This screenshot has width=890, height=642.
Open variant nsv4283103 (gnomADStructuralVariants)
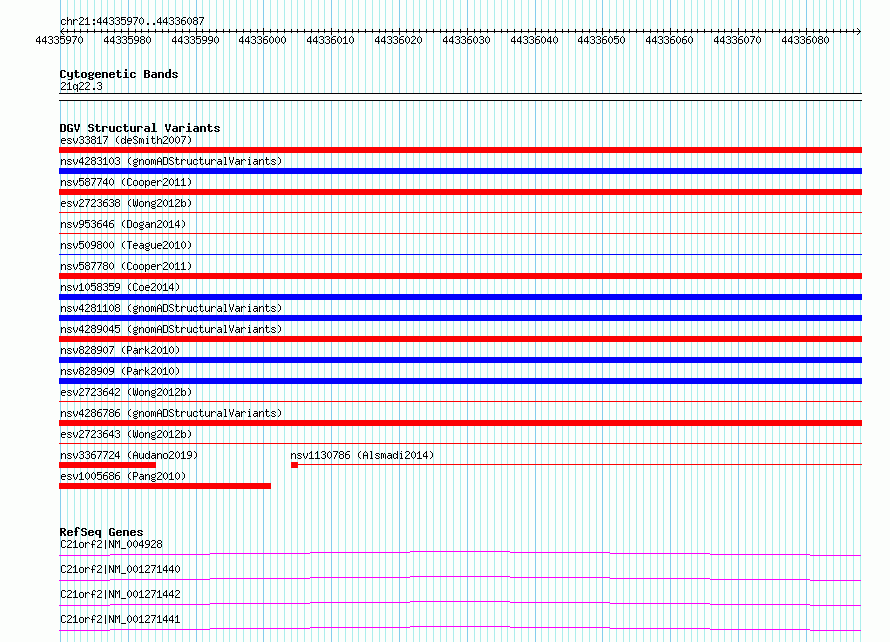pyautogui.click(x=171, y=161)
